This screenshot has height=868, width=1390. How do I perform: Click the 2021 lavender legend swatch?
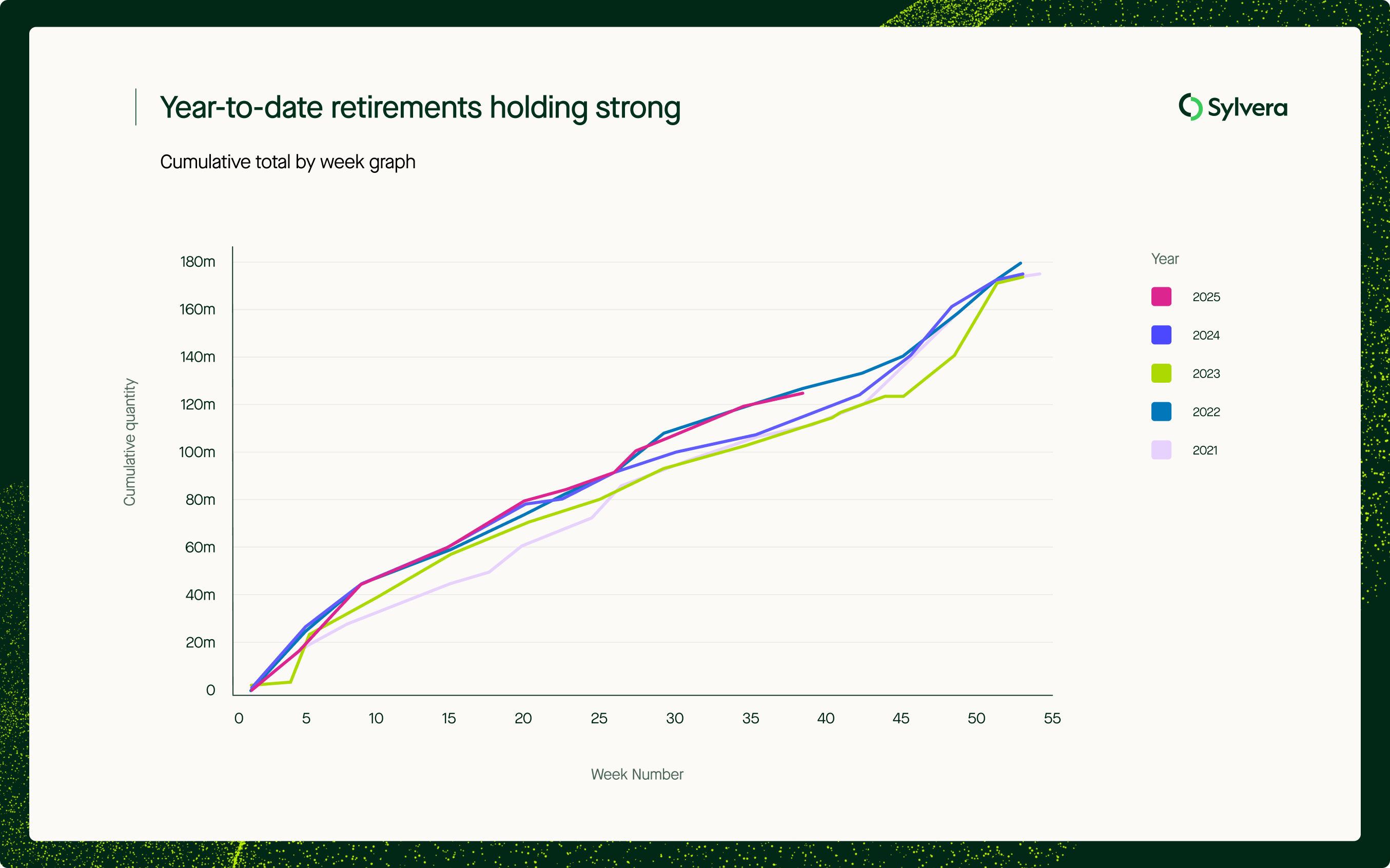pyautogui.click(x=1161, y=450)
